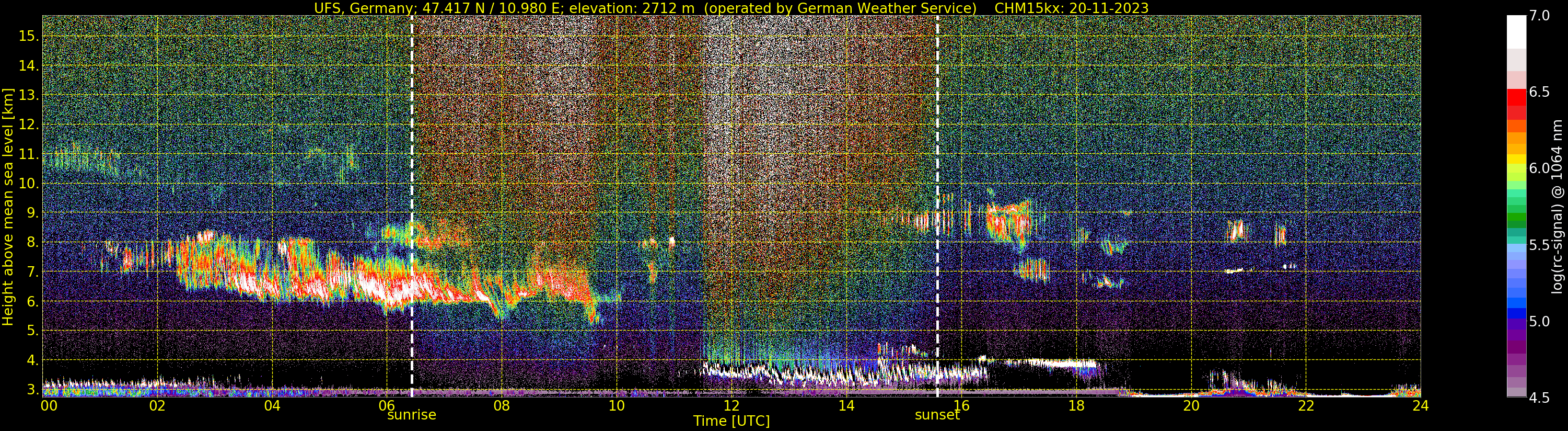1568x431 pixels.
Task: Click the height axis label "6."
Action: click(x=32, y=301)
